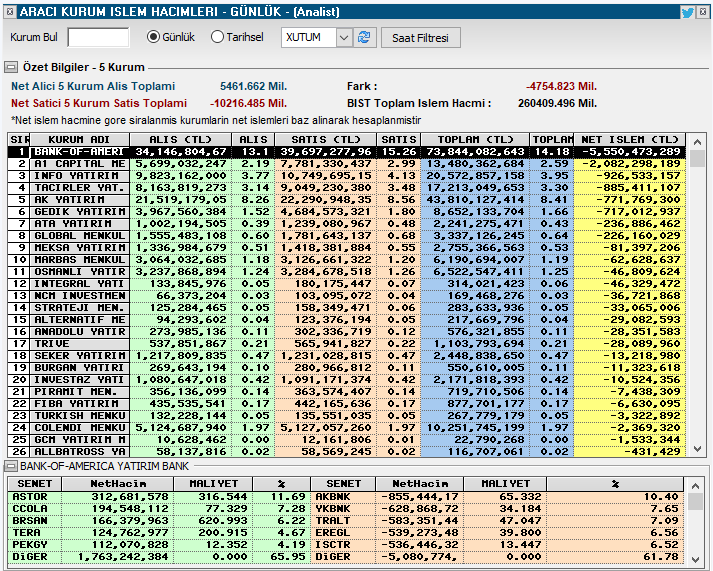713x571 pixels.
Task: Click Net Alici 5 Kurum Alis Toplami label
Action: coord(93,86)
